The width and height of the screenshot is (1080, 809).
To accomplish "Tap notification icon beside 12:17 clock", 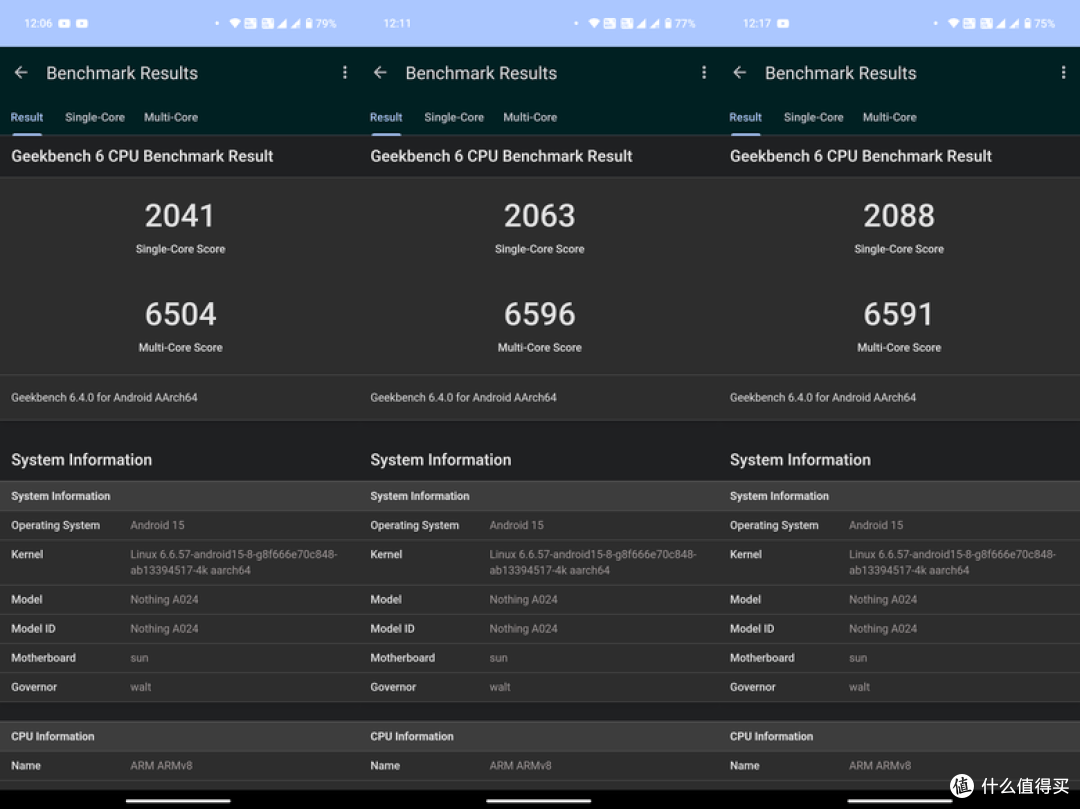I will point(783,23).
